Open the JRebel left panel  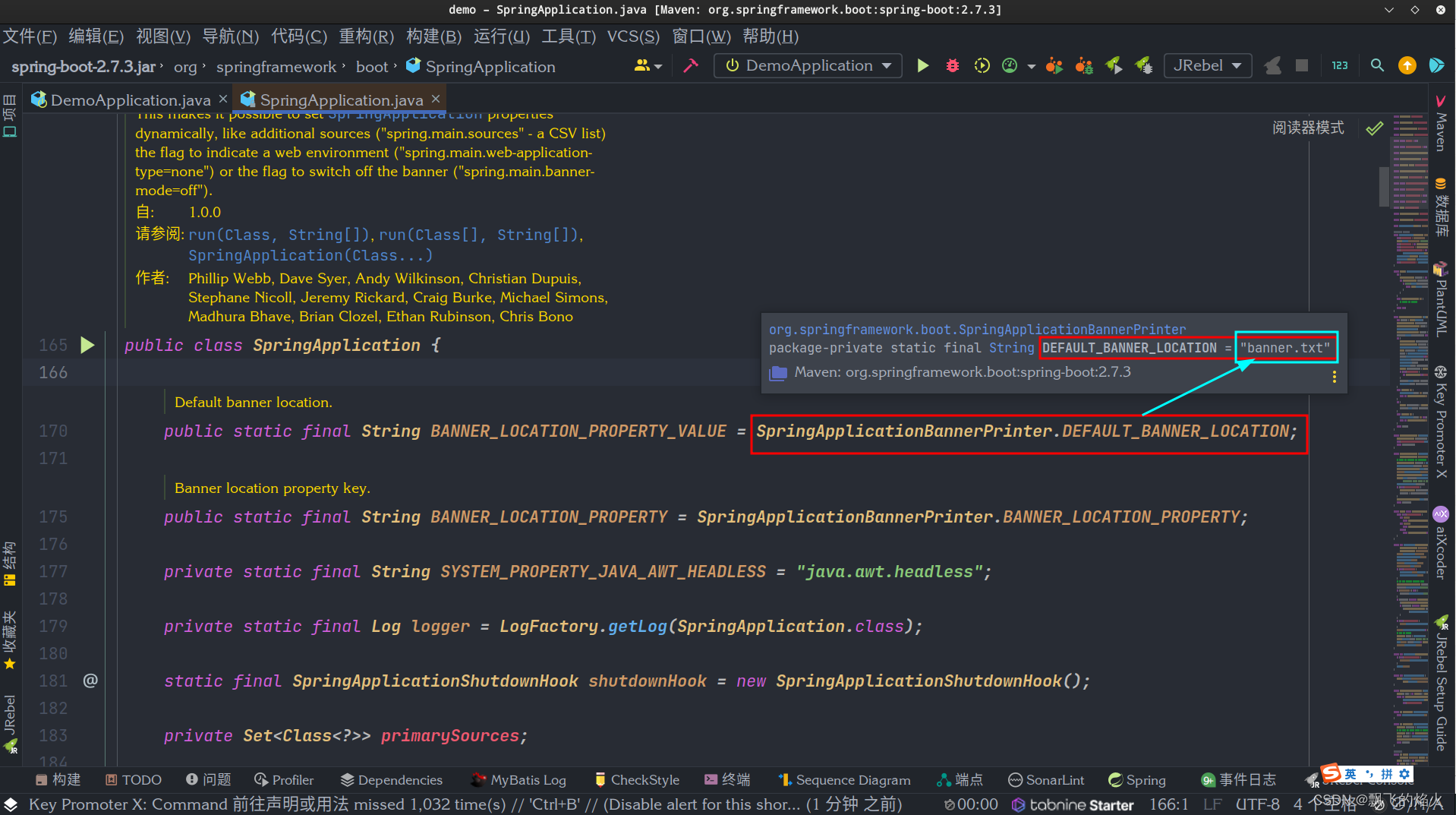[9, 723]
